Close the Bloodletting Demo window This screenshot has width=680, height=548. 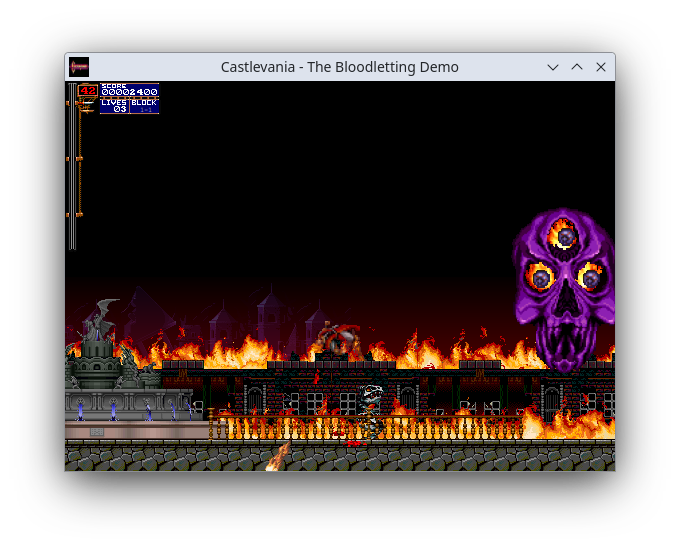tap(601, 67)
